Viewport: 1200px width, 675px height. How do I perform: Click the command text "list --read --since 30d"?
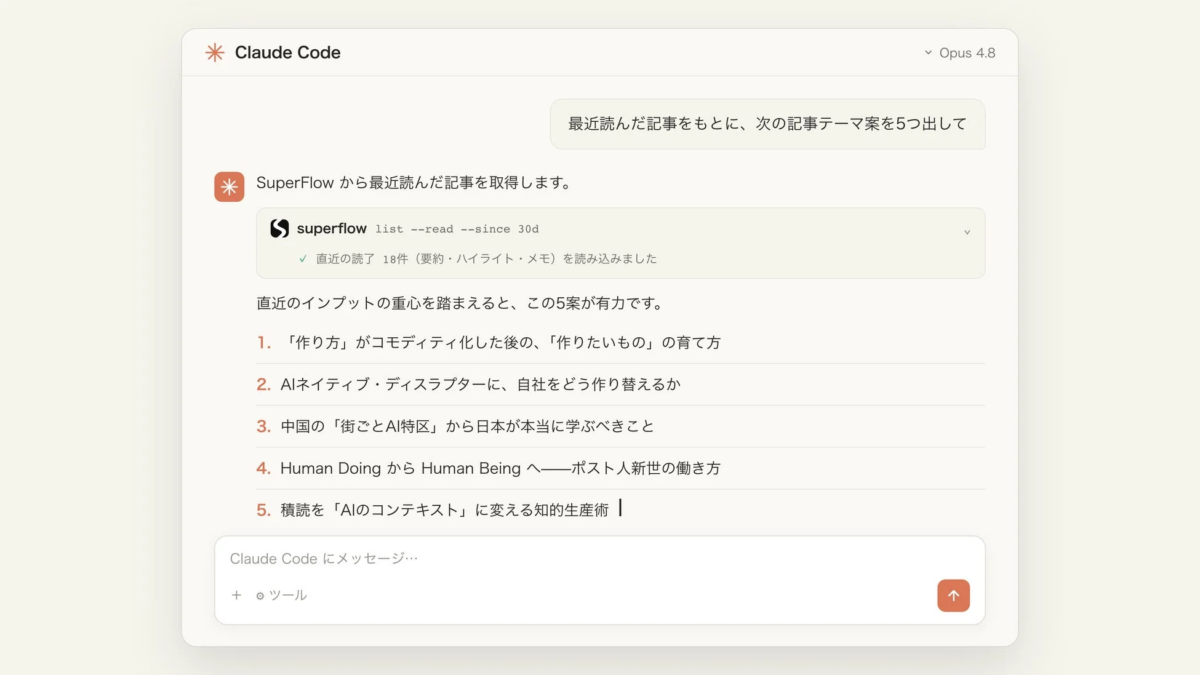point(457,229)
